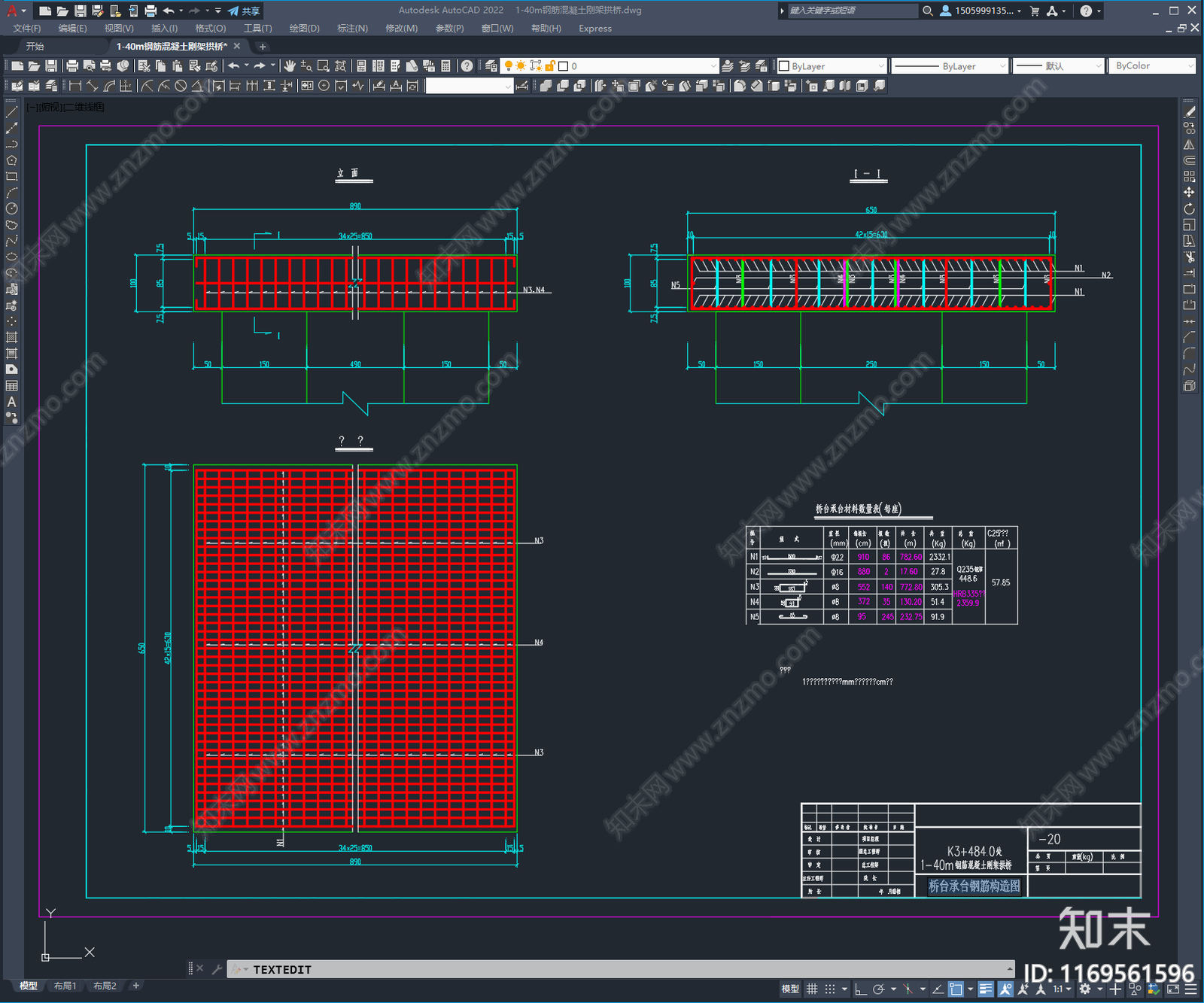This screenshot has height=1003, width=1204.
Task: Open the Layer Properties manager
Action: pos(491,66)
